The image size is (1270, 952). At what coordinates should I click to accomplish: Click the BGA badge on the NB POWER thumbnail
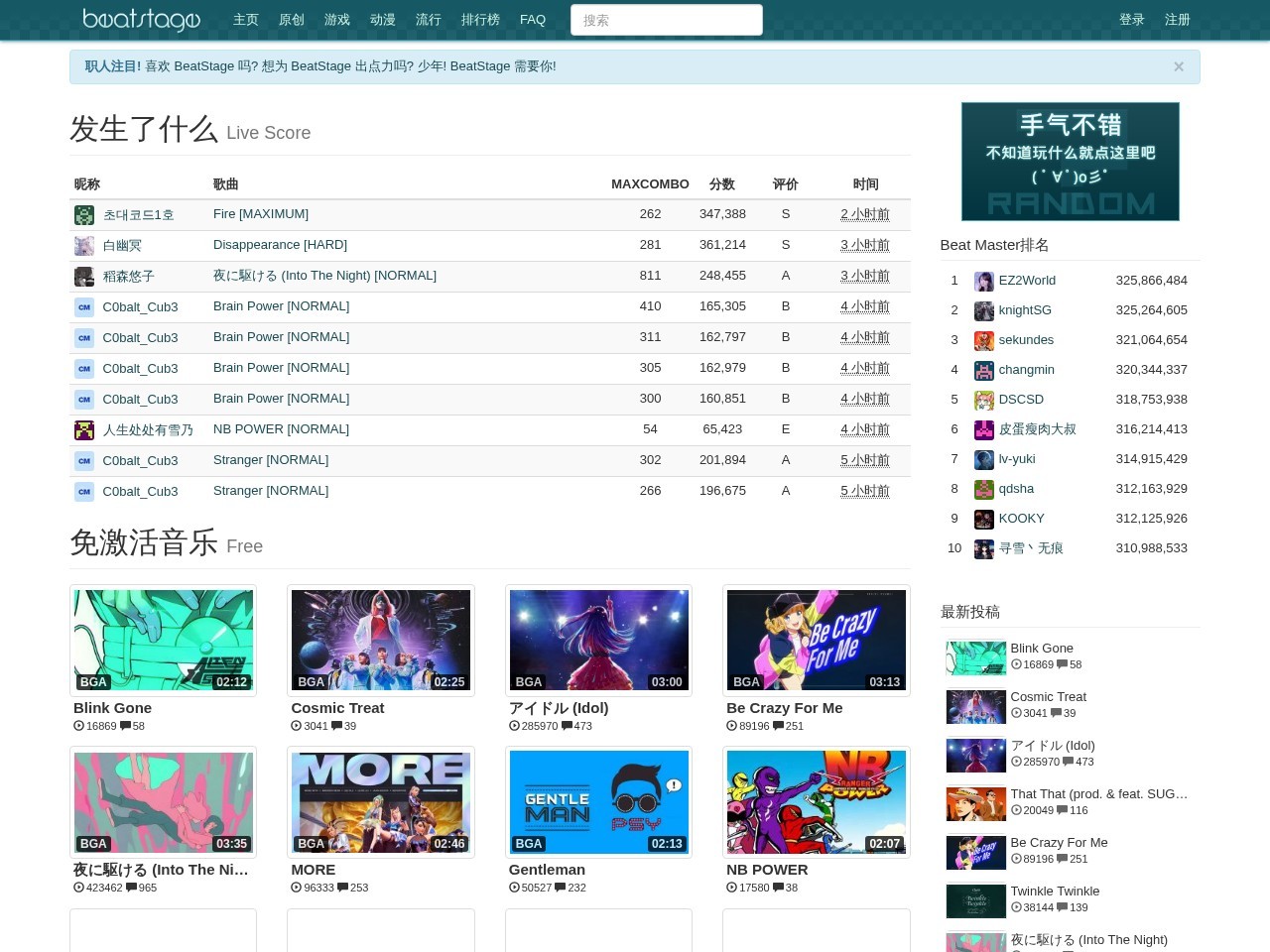coord(746,844)
